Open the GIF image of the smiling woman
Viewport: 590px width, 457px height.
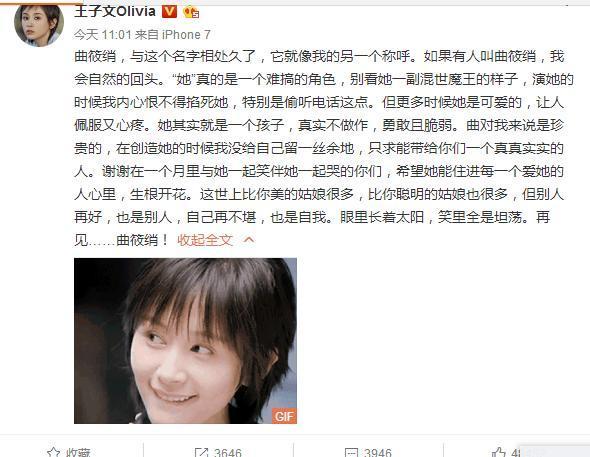pos(185,341)
